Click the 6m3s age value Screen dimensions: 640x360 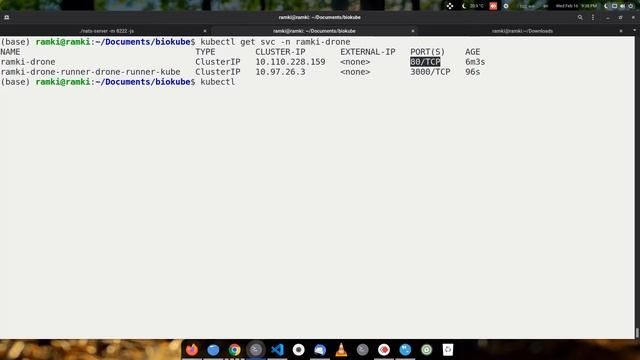[475, 62]
